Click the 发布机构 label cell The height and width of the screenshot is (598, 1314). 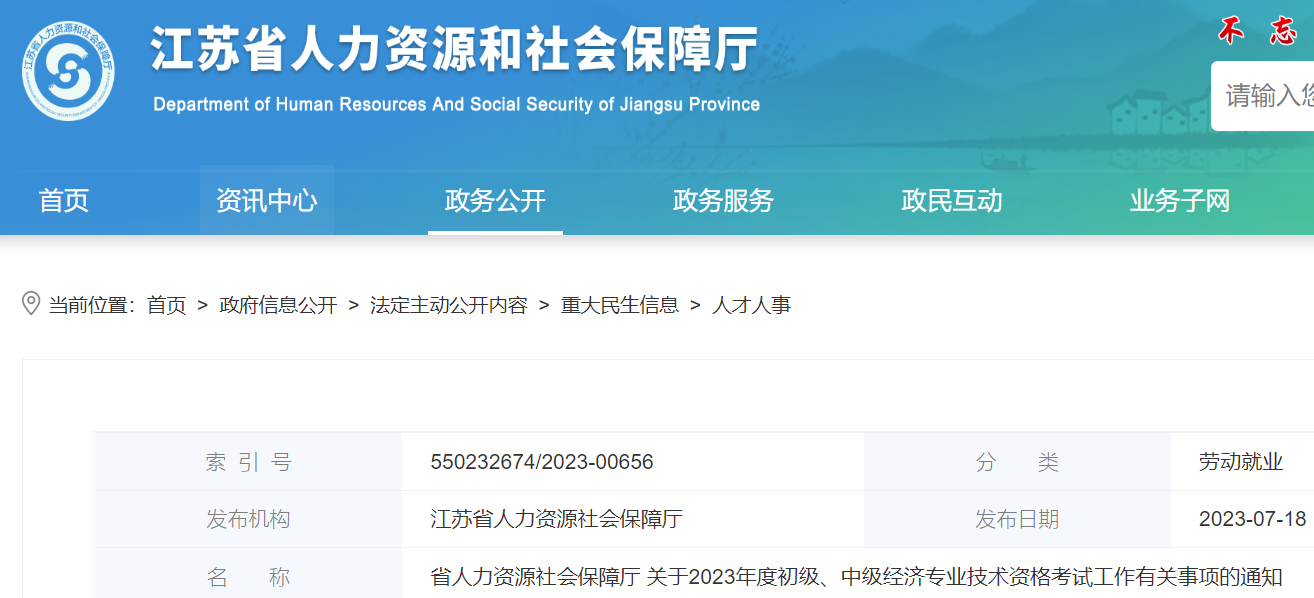[x=248, y=519]
